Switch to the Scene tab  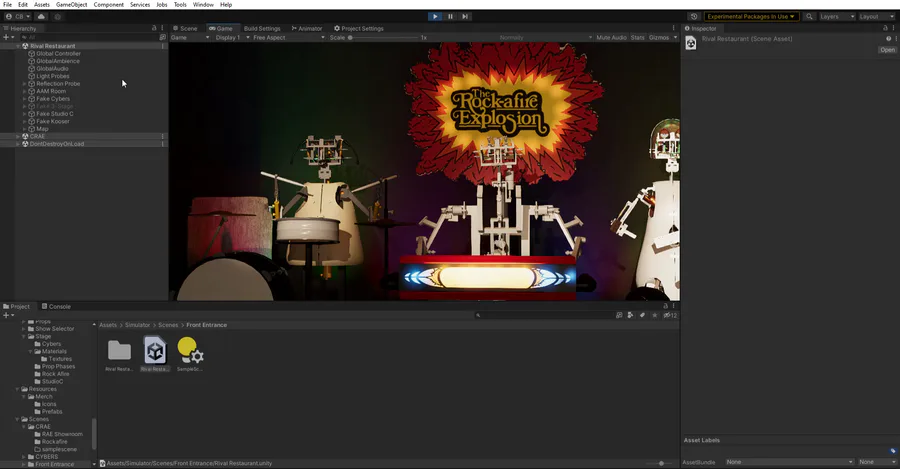tap(185, 28)
